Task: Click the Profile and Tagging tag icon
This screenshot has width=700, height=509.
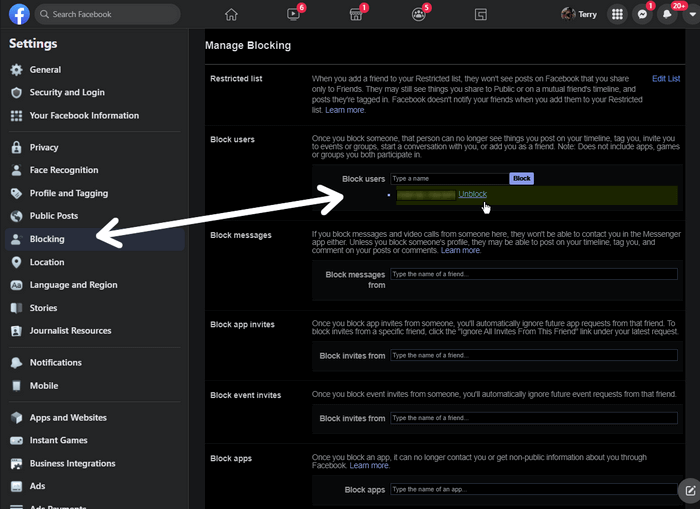Action: point(17,193)
